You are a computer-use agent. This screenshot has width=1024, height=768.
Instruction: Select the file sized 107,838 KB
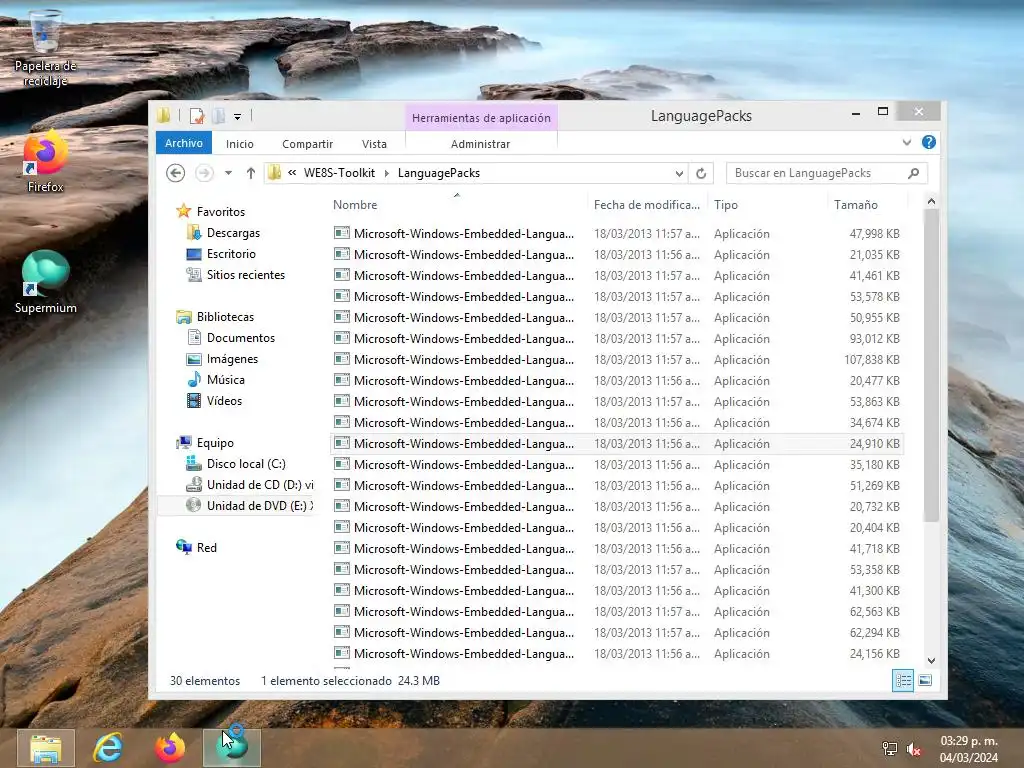[x=617, y=360]
